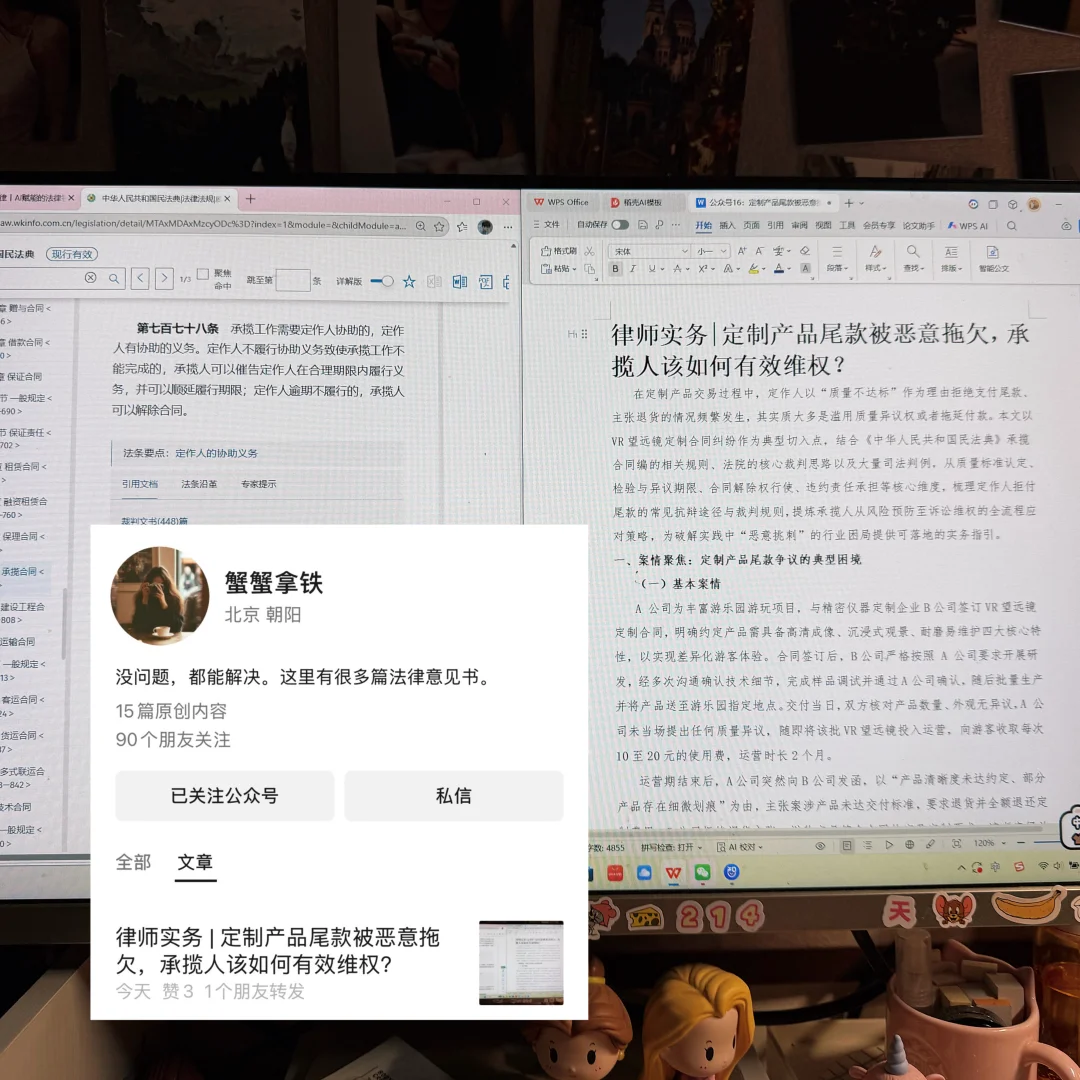This screenshot has height=1080, width=1080.
Task: Click the eraser Clear Formatting icon
Action: pos(804,251)
